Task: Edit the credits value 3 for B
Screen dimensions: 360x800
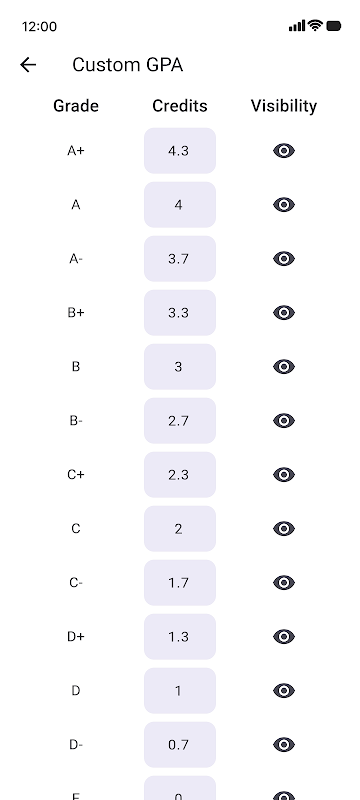Action: point(180,367)
